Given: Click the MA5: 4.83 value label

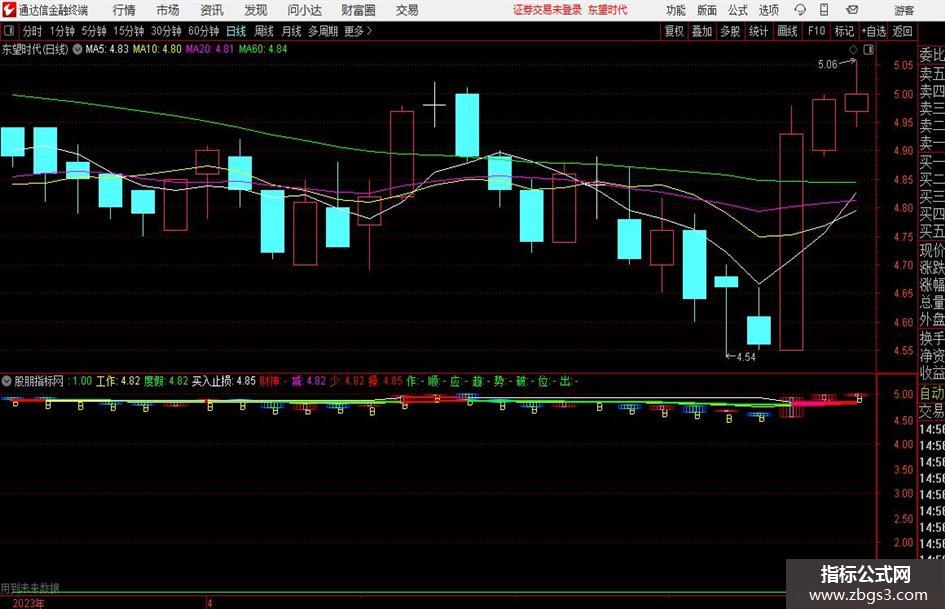Looking at the screenshot, I should [x=107, y=49].
